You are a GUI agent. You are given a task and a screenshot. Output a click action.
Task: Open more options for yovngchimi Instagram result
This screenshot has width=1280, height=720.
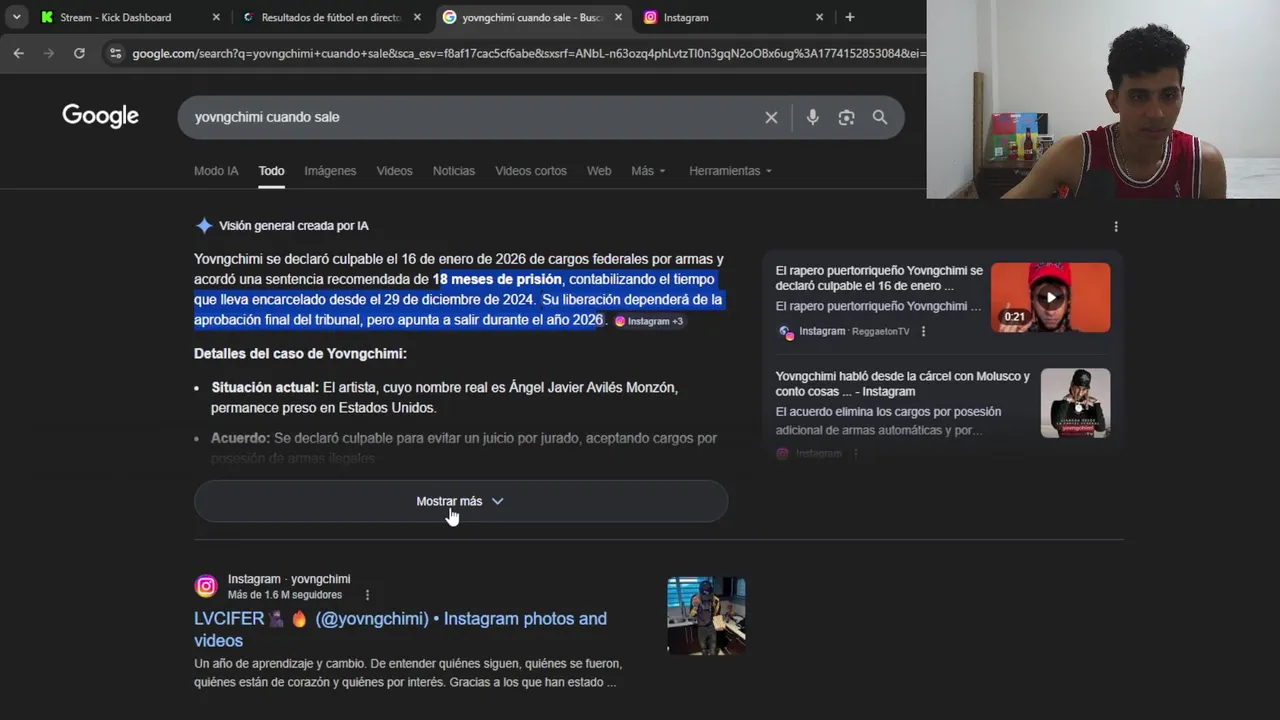[x=367, y=595]
